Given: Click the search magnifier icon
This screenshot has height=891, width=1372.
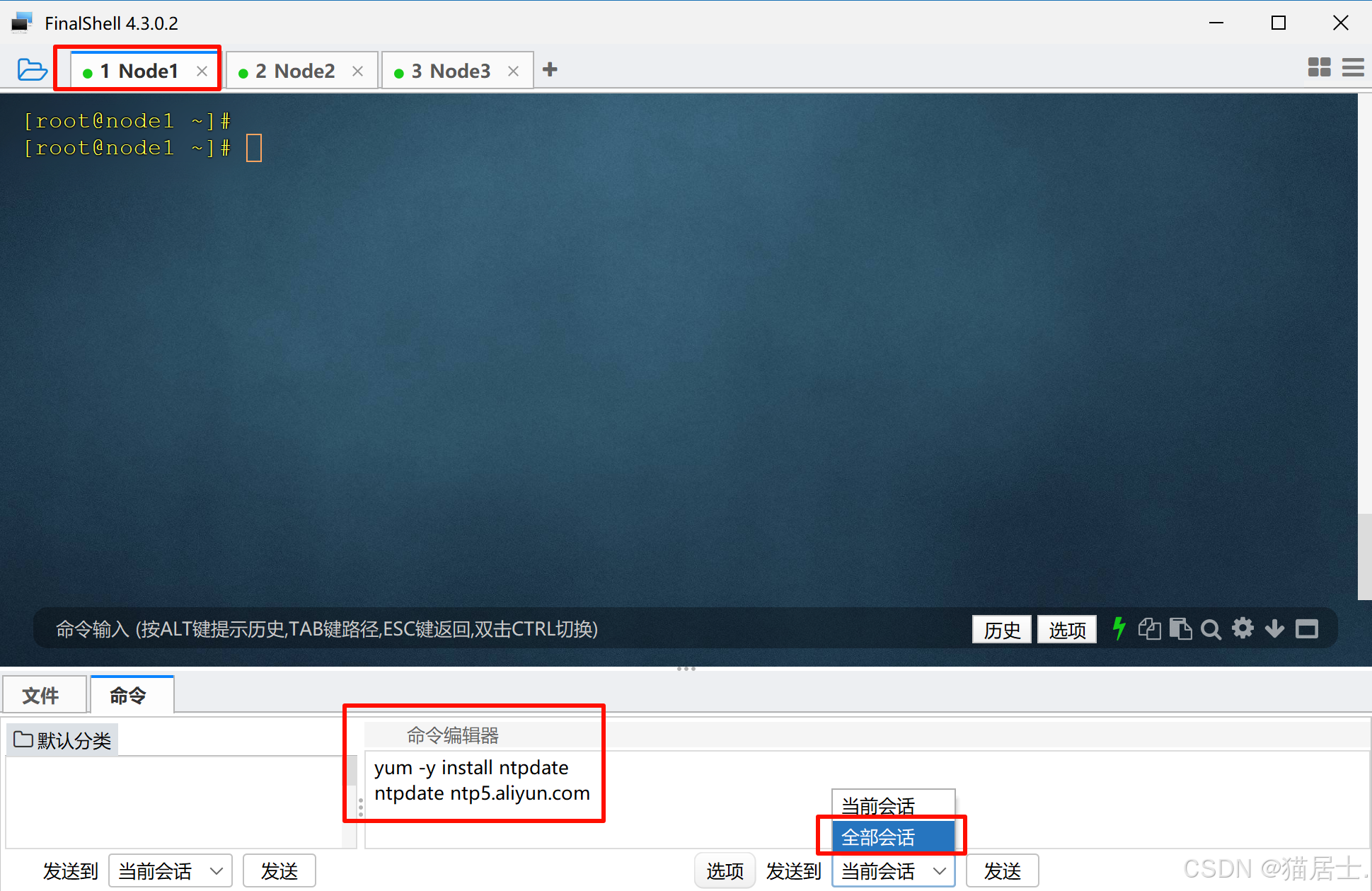Looking at the screenshot, I should pyautogui.click(x=1211, y=629).
